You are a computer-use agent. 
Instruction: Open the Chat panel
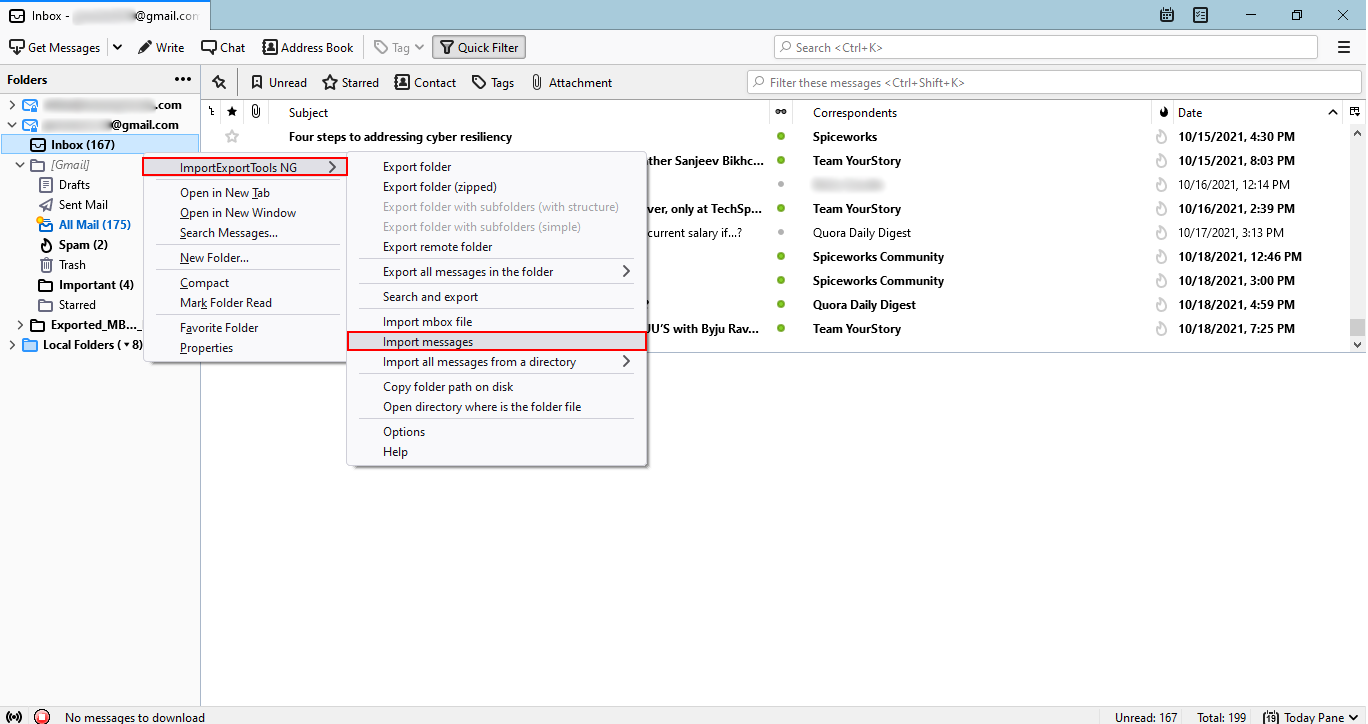coord(223,47)
